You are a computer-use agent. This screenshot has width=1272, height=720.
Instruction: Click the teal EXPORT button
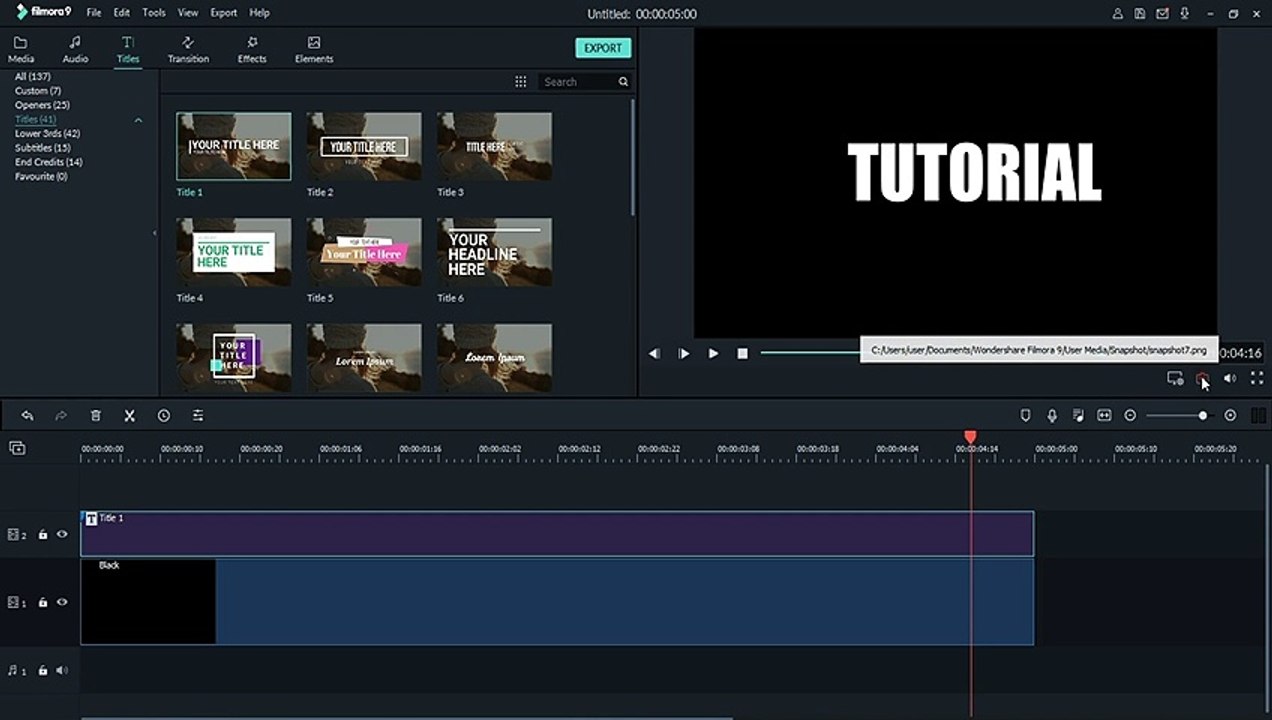pos(603,48)
